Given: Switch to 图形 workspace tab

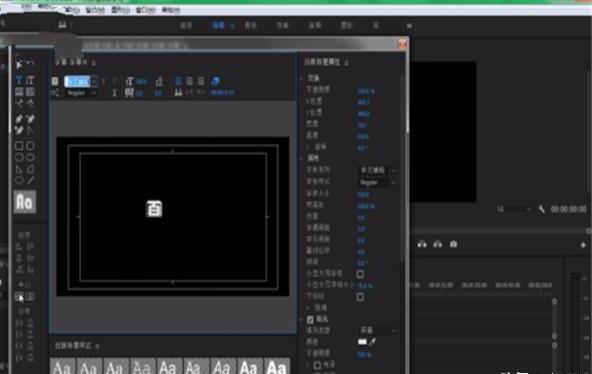Looking at the screenshot, I should pos(346,26).
